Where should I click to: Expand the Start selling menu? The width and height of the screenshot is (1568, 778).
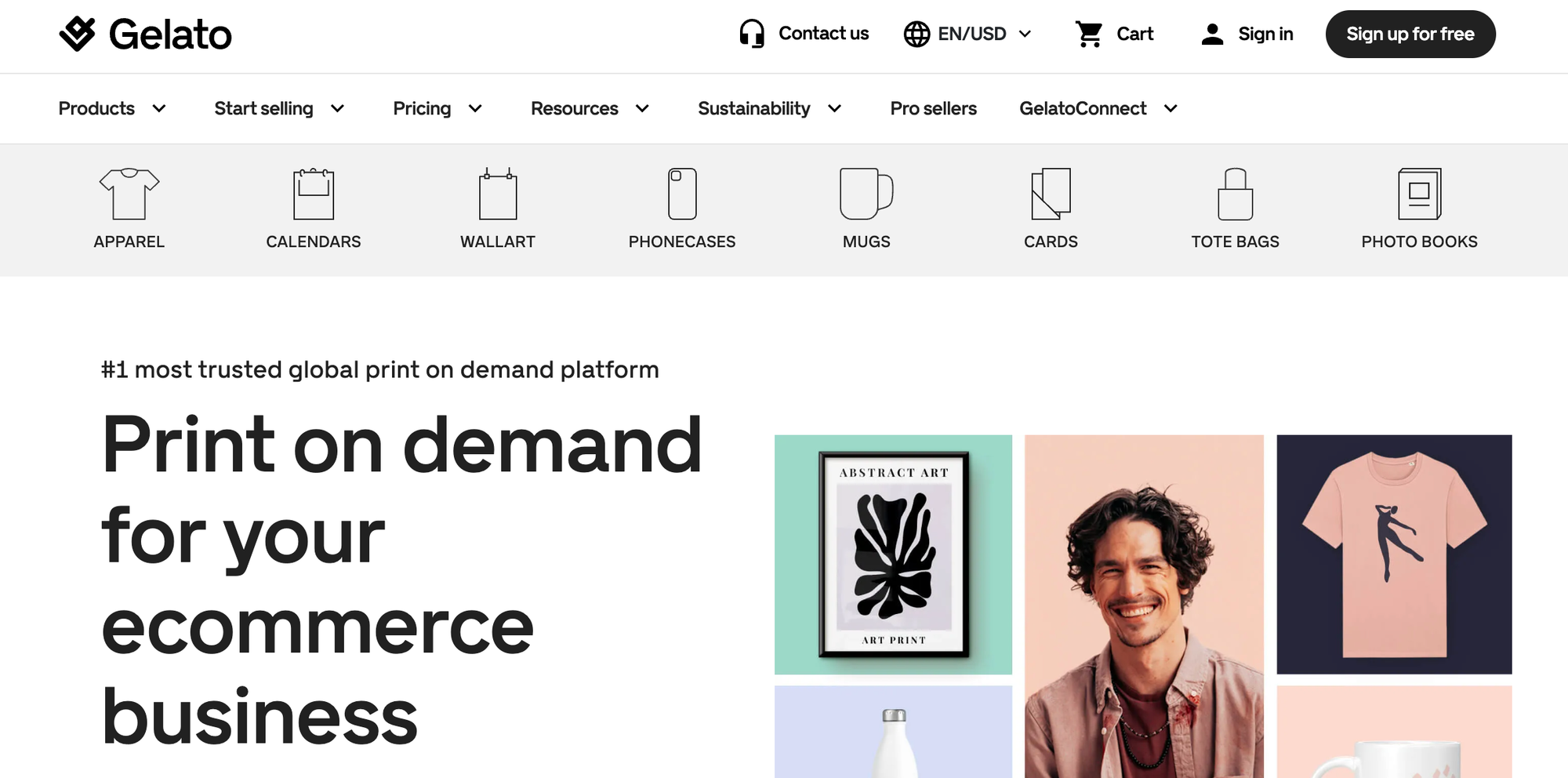click(280, 108)
